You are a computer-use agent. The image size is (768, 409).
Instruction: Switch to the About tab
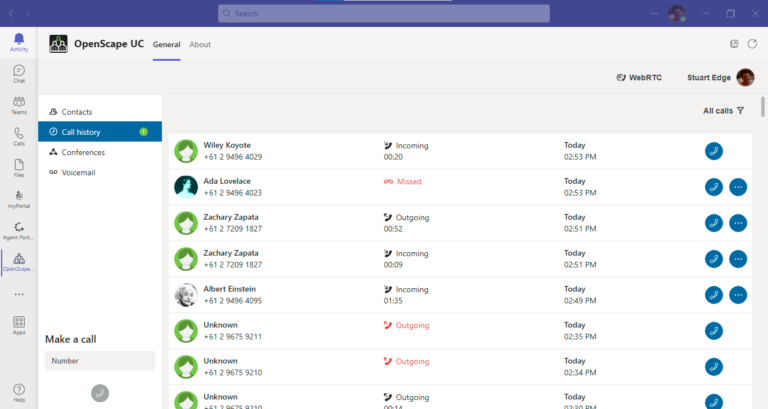click(200, 45)
